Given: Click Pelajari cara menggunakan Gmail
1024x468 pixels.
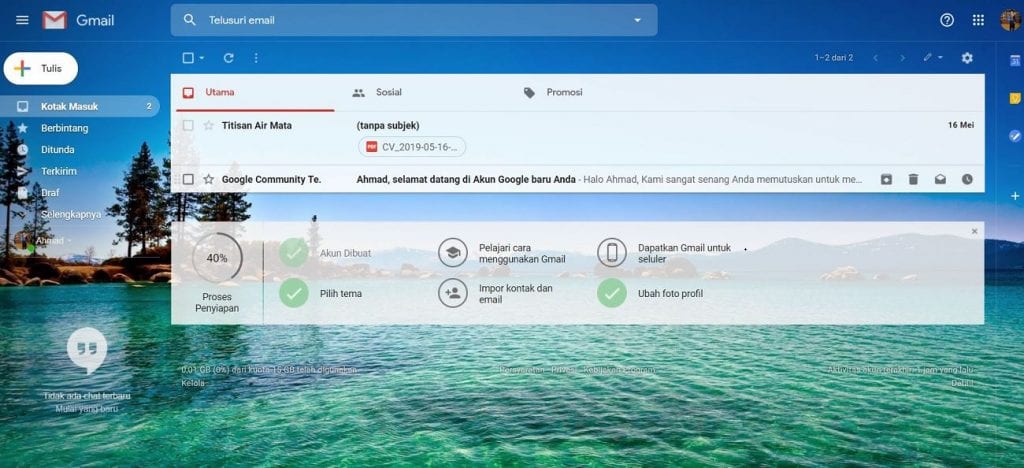Looking at the screenshot, I should [522, 253].
